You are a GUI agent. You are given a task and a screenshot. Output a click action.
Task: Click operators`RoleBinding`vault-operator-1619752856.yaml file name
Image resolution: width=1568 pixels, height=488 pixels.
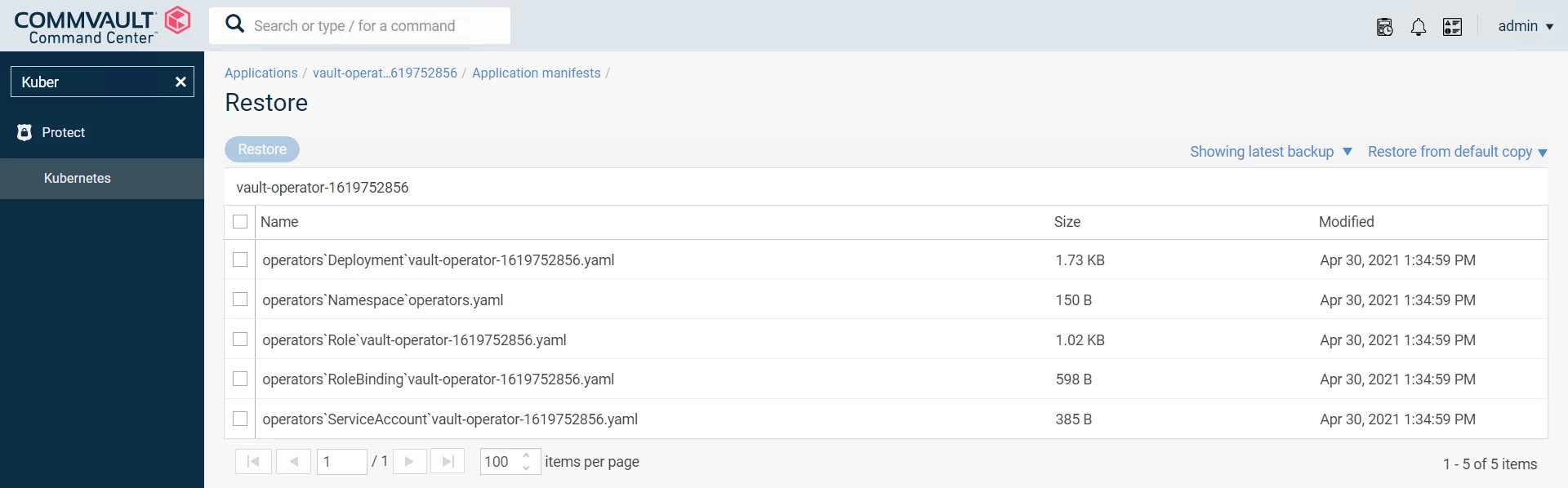coord(439,379)
